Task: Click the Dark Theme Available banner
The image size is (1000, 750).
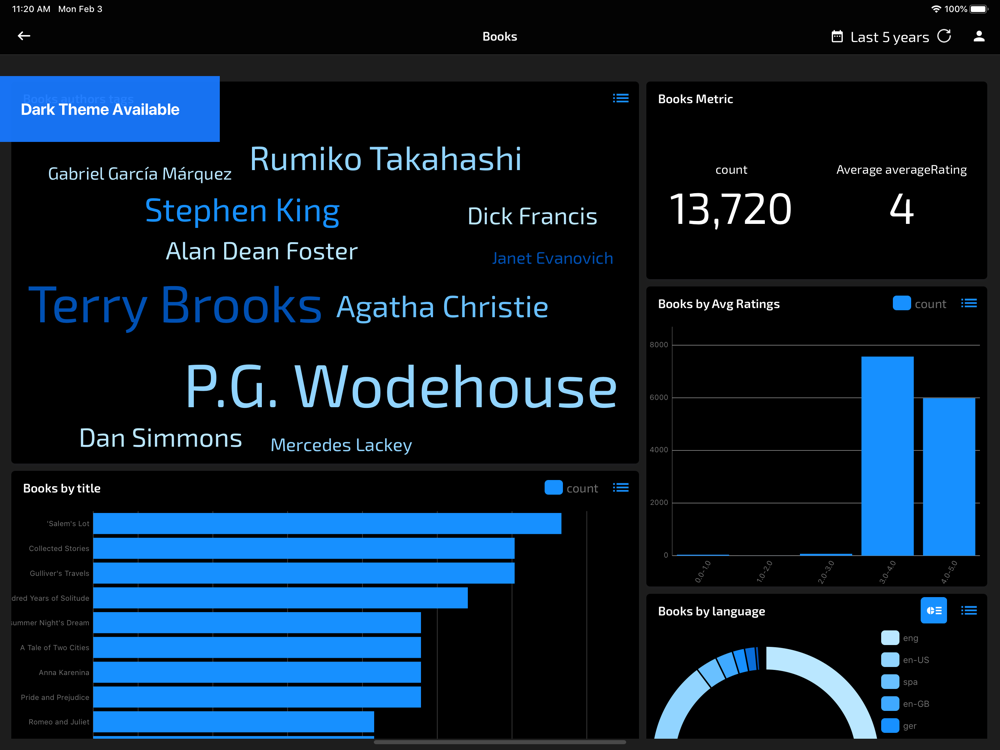Action: 110,109
